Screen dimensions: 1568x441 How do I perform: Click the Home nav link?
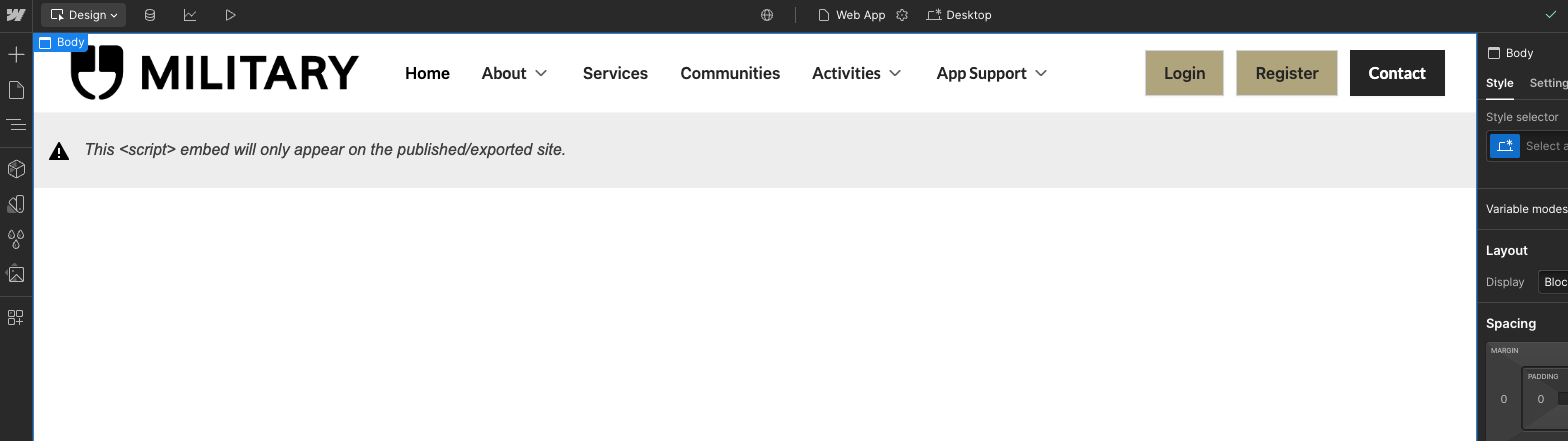[x=427, y=73]
